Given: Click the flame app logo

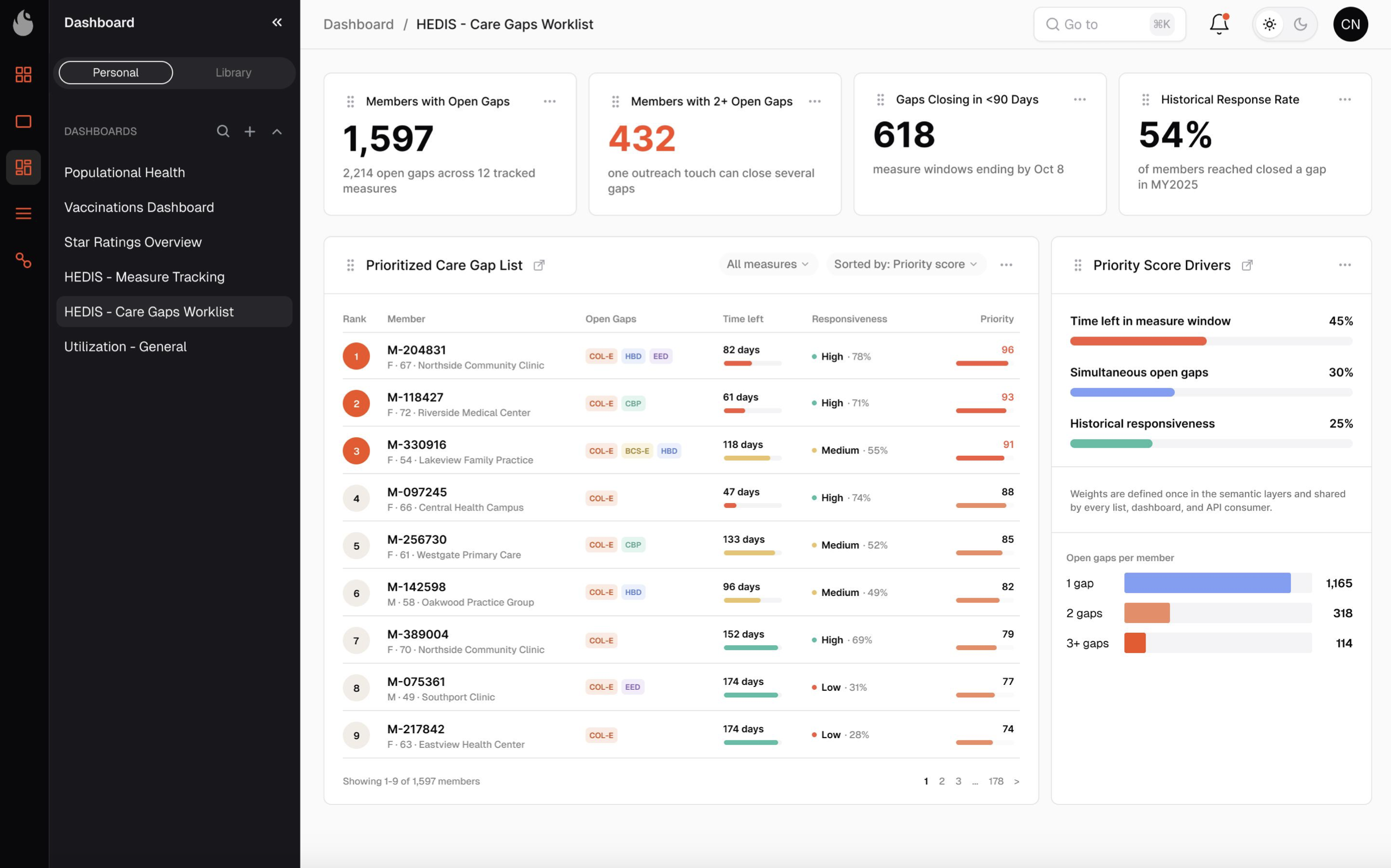Looking at the screenshot, I should (x=23, y=23).
